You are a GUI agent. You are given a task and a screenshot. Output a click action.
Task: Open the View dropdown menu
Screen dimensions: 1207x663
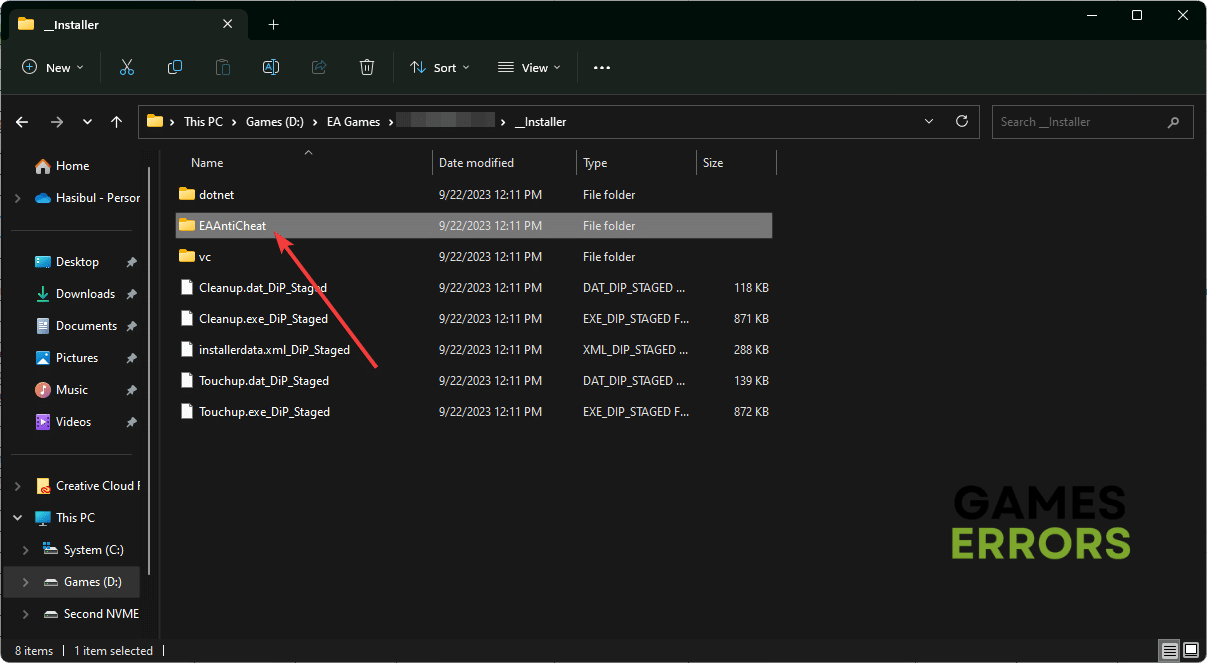click(x=529, y=67)
